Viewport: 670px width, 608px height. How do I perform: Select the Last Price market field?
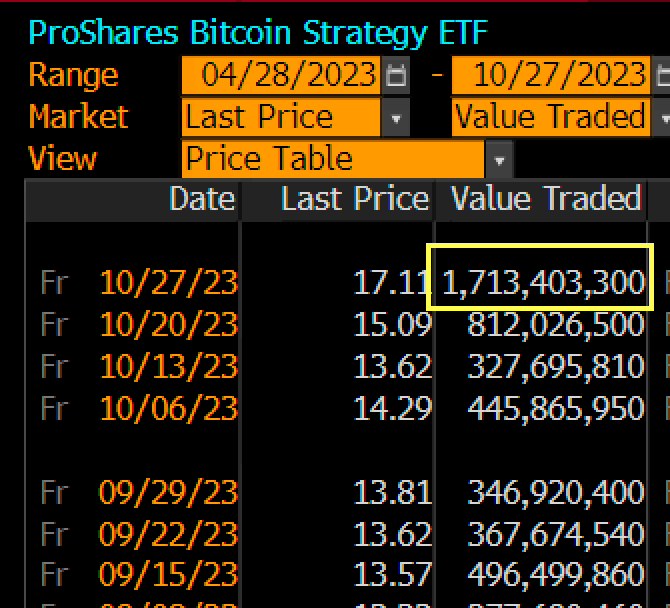281,117
